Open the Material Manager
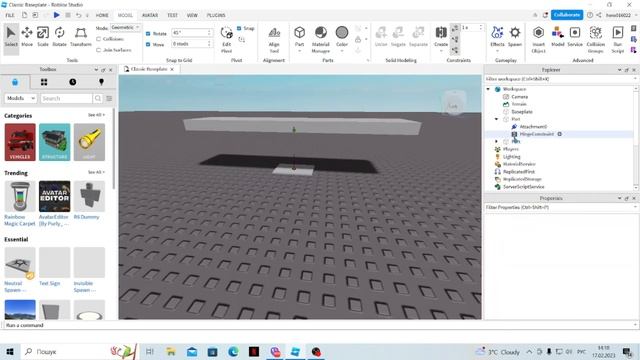Viewport: 640px width, 360px height. point(321,39)
